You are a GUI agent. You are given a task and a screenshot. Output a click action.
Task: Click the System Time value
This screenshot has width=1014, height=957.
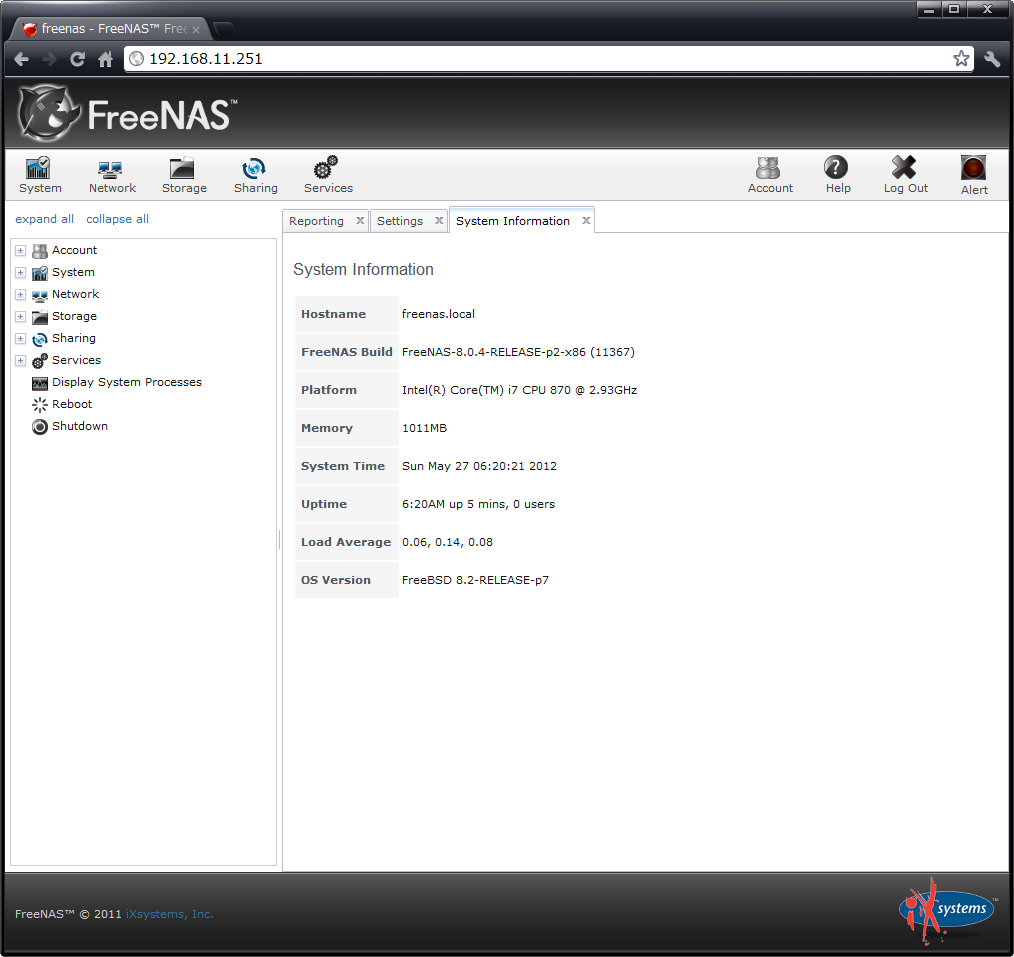479,467
